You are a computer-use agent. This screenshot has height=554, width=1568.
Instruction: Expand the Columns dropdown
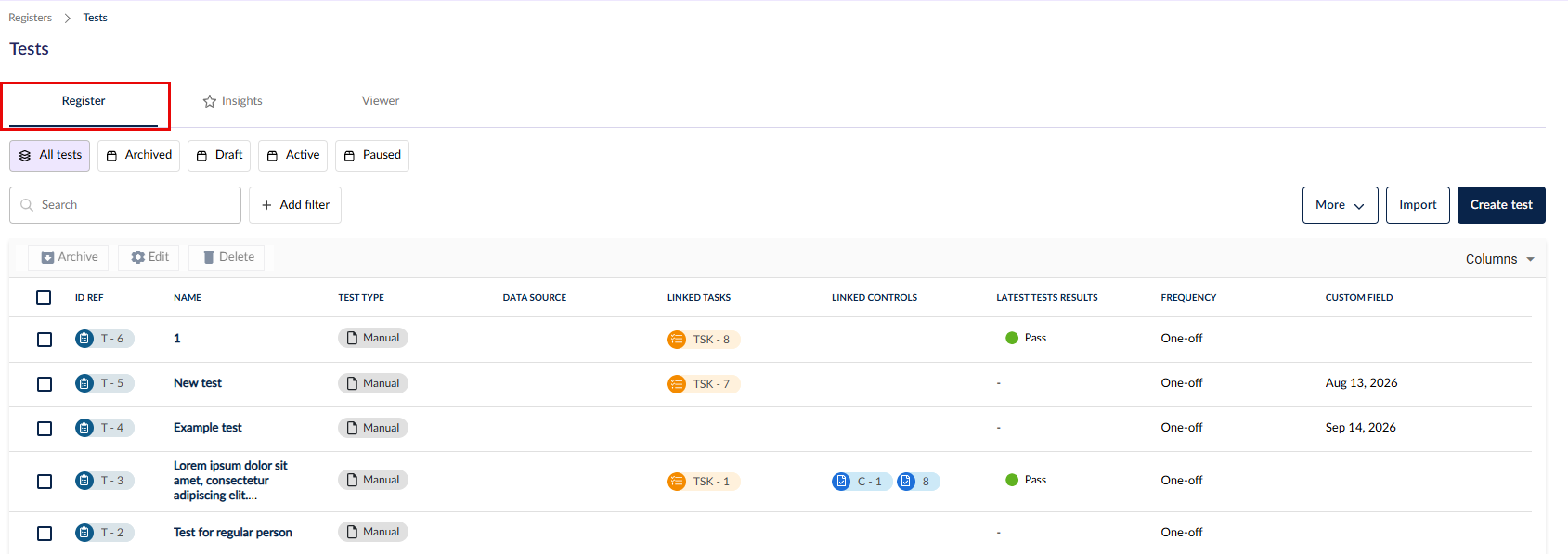pyautogui.click(x=1499, y=259)
